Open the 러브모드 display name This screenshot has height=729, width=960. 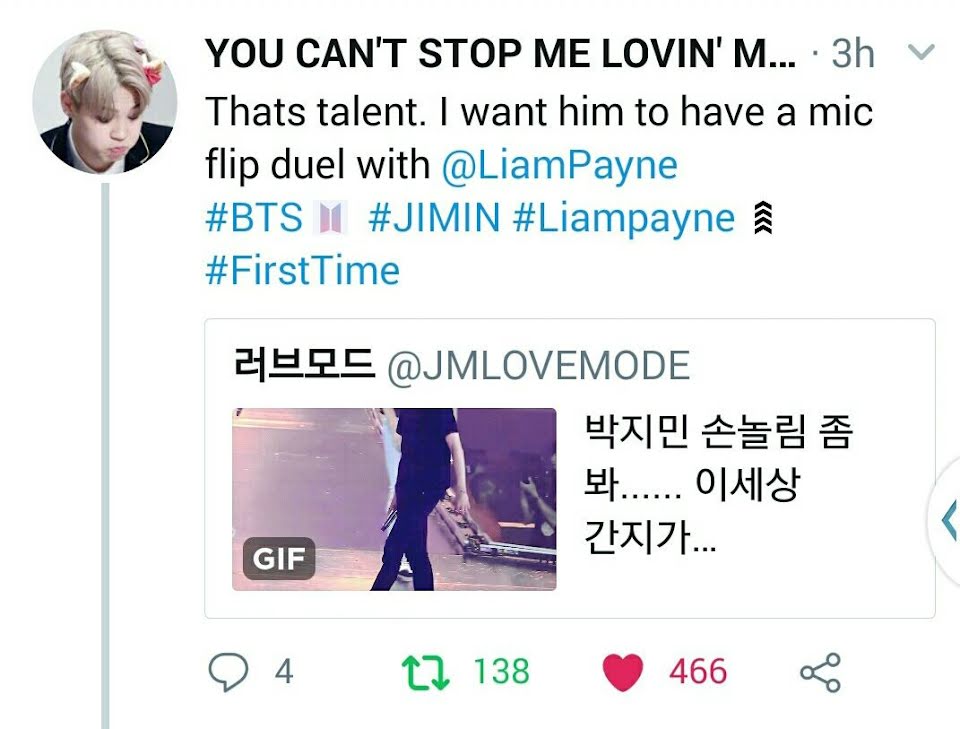pos(303,364)
